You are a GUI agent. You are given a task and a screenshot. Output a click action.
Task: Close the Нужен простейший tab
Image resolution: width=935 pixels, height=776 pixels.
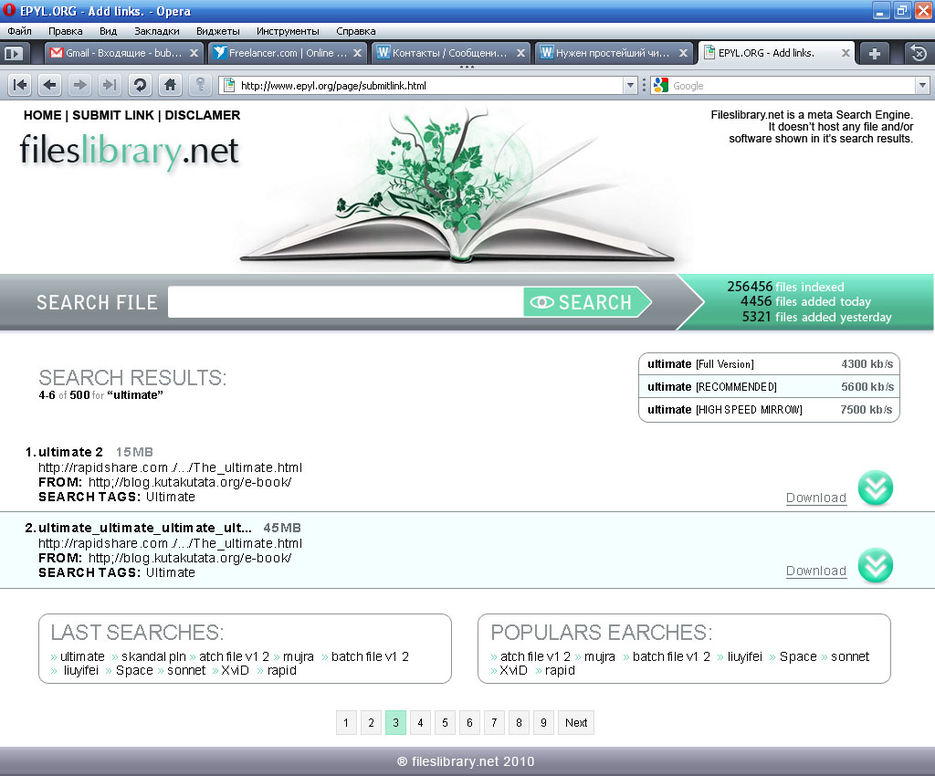(x=683, y=53)
